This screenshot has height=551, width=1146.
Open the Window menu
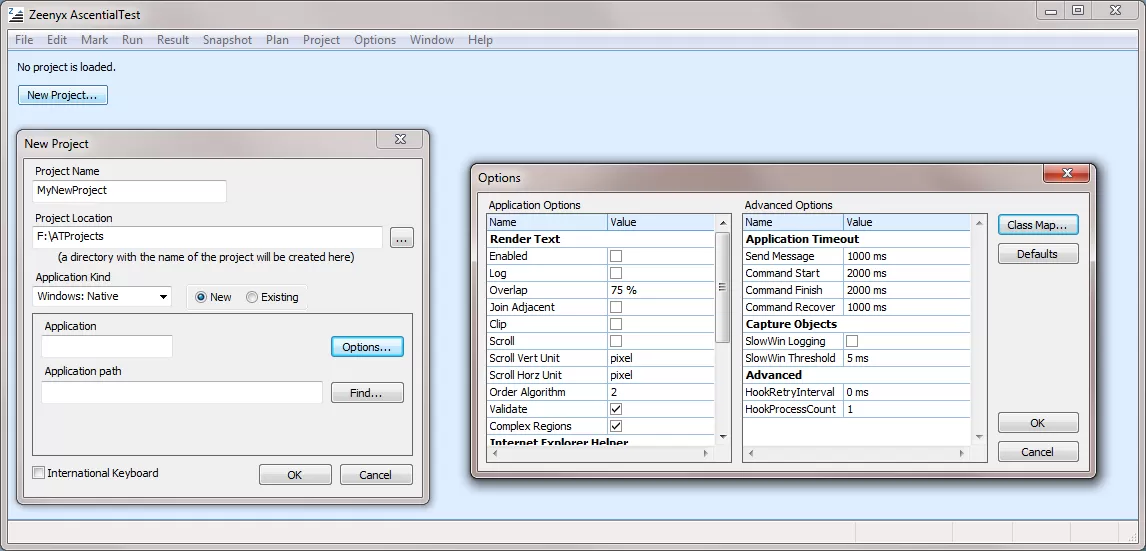pos(432,40)
